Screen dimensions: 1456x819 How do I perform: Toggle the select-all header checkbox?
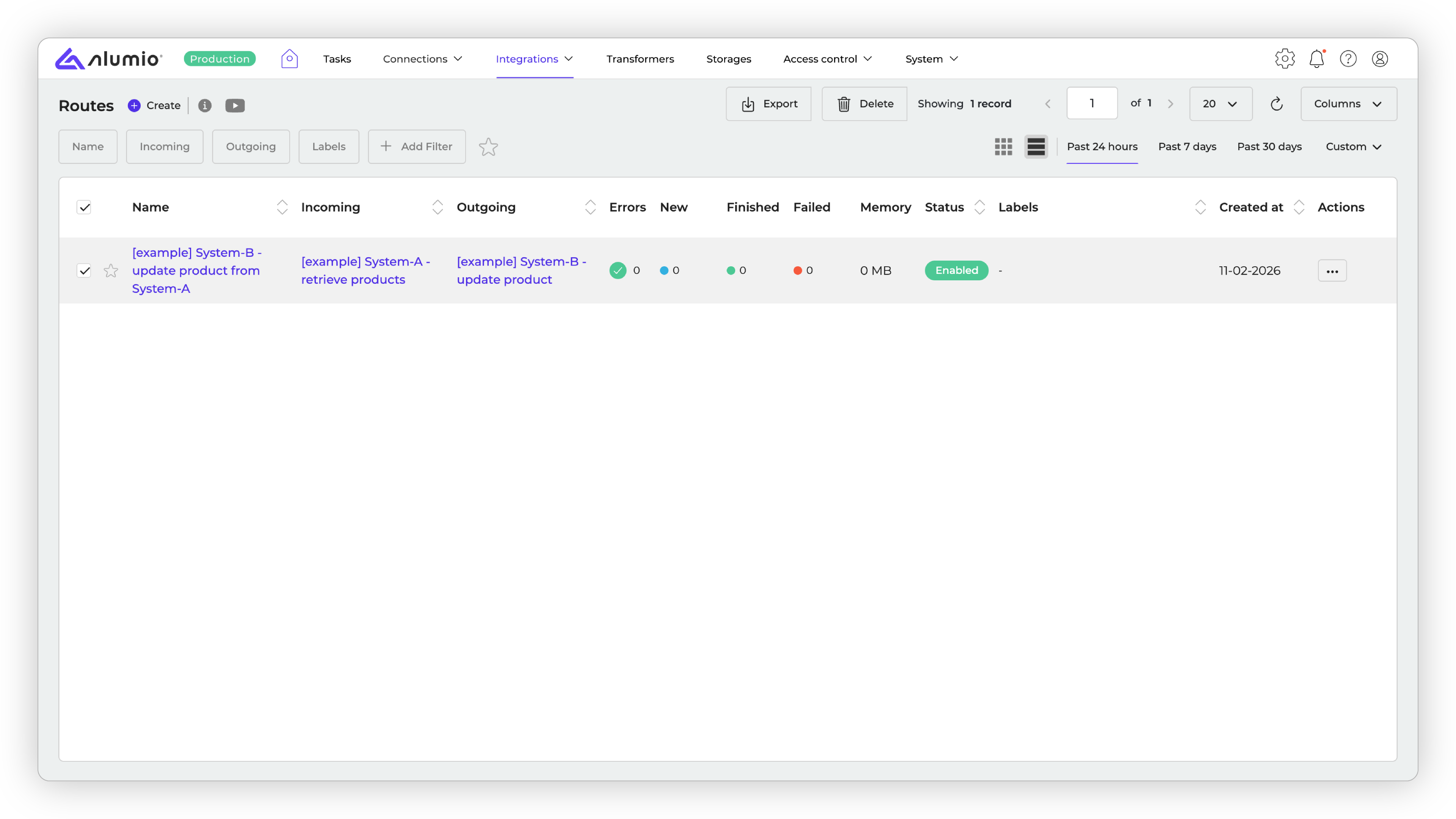coord(84,208)
